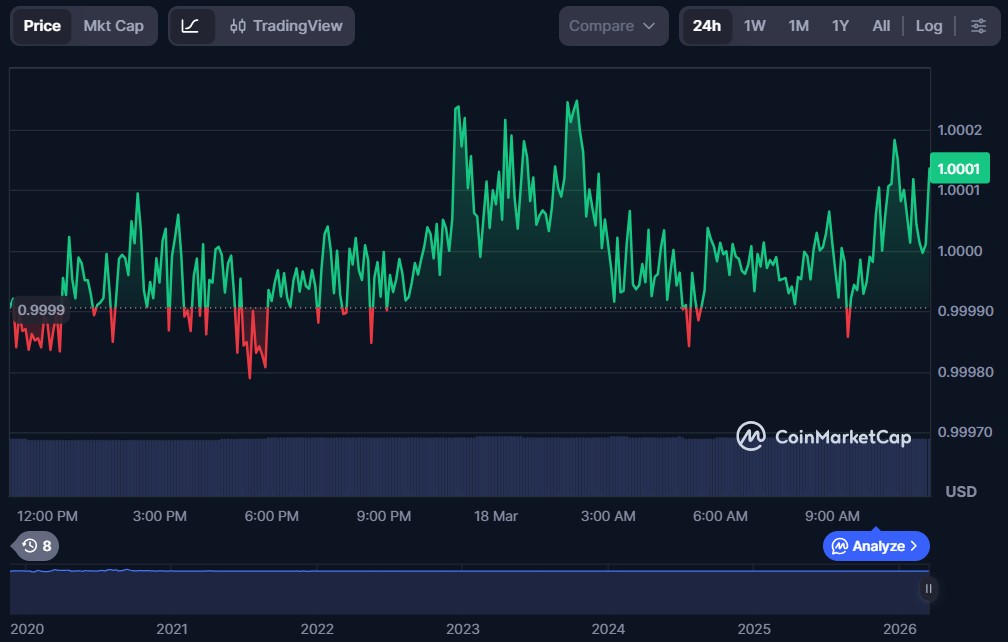The image size is (1008, 642).
Task: Select the Price tab
Action: click(x=42, y=26)
